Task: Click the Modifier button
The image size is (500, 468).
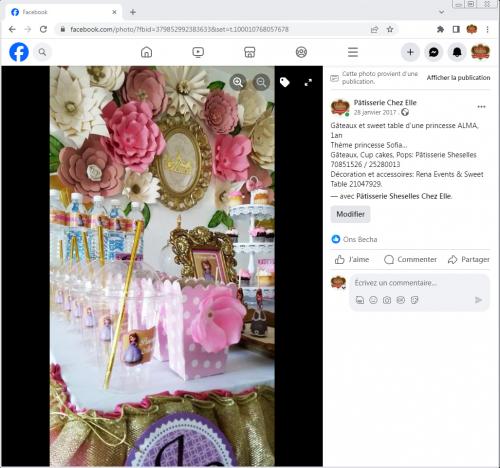Action: (350, 214)
